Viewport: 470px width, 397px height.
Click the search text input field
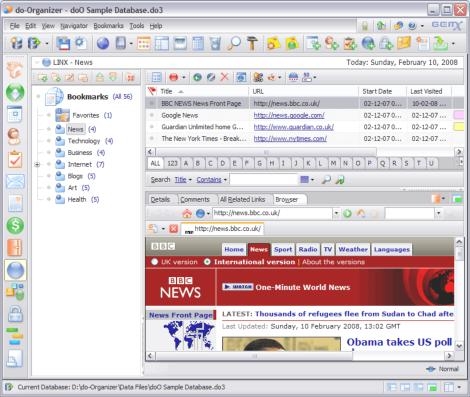point(263,180)
